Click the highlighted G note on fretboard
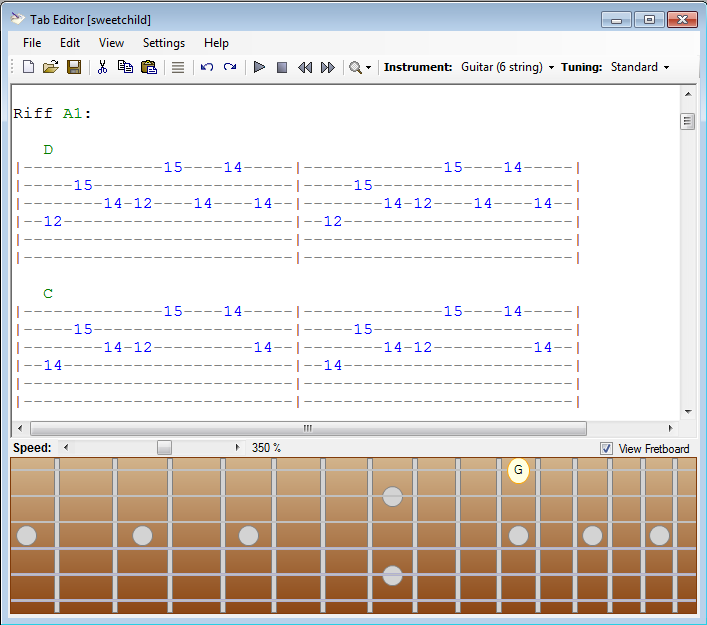 click(518, 470)
